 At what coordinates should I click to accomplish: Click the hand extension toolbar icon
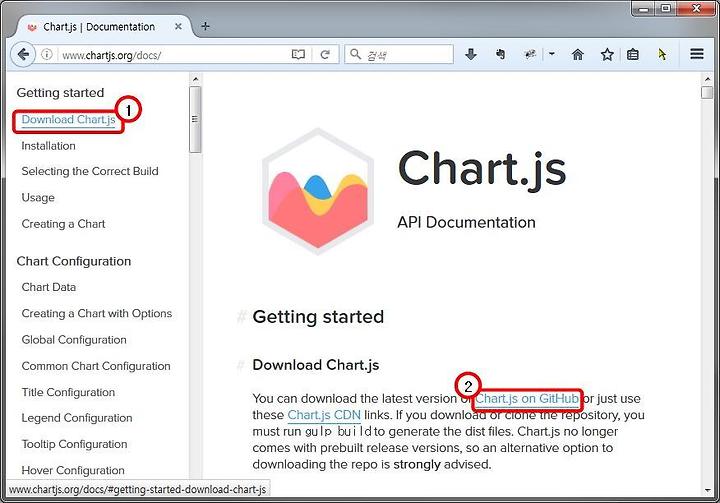coord(501,55)
